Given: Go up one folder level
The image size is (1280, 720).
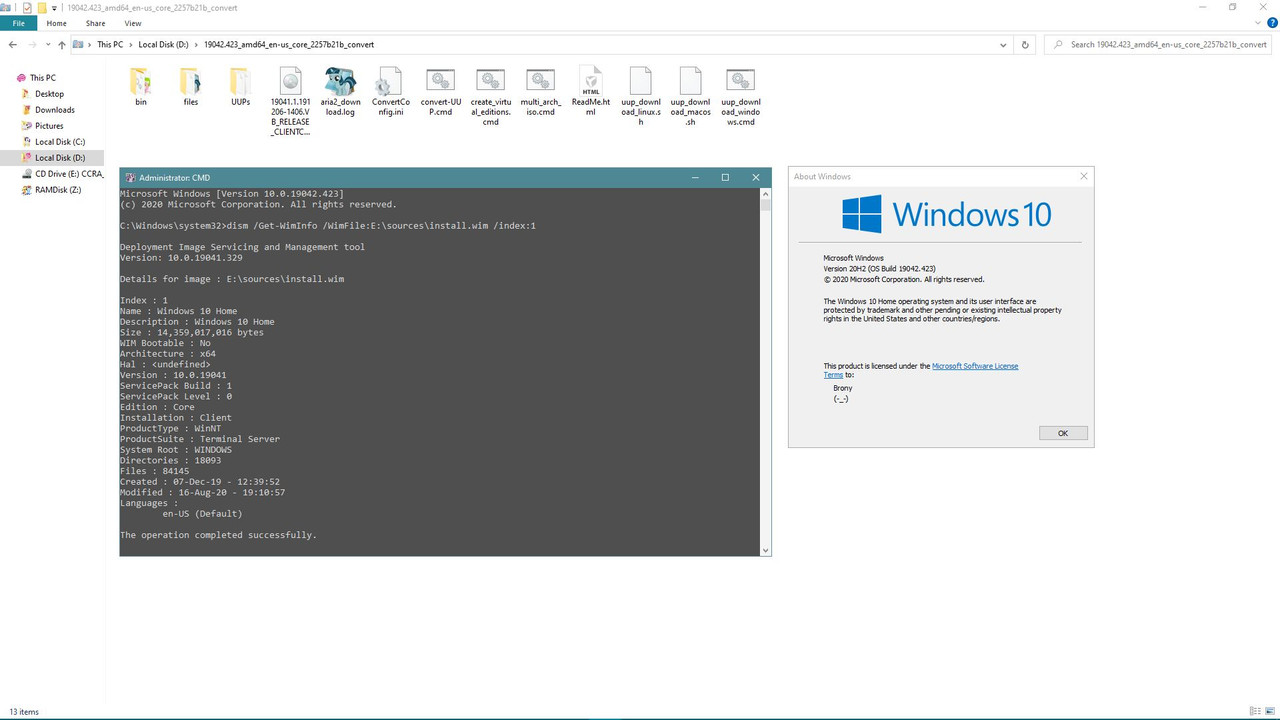Looking at the screenshot, I should click(61, 45).
